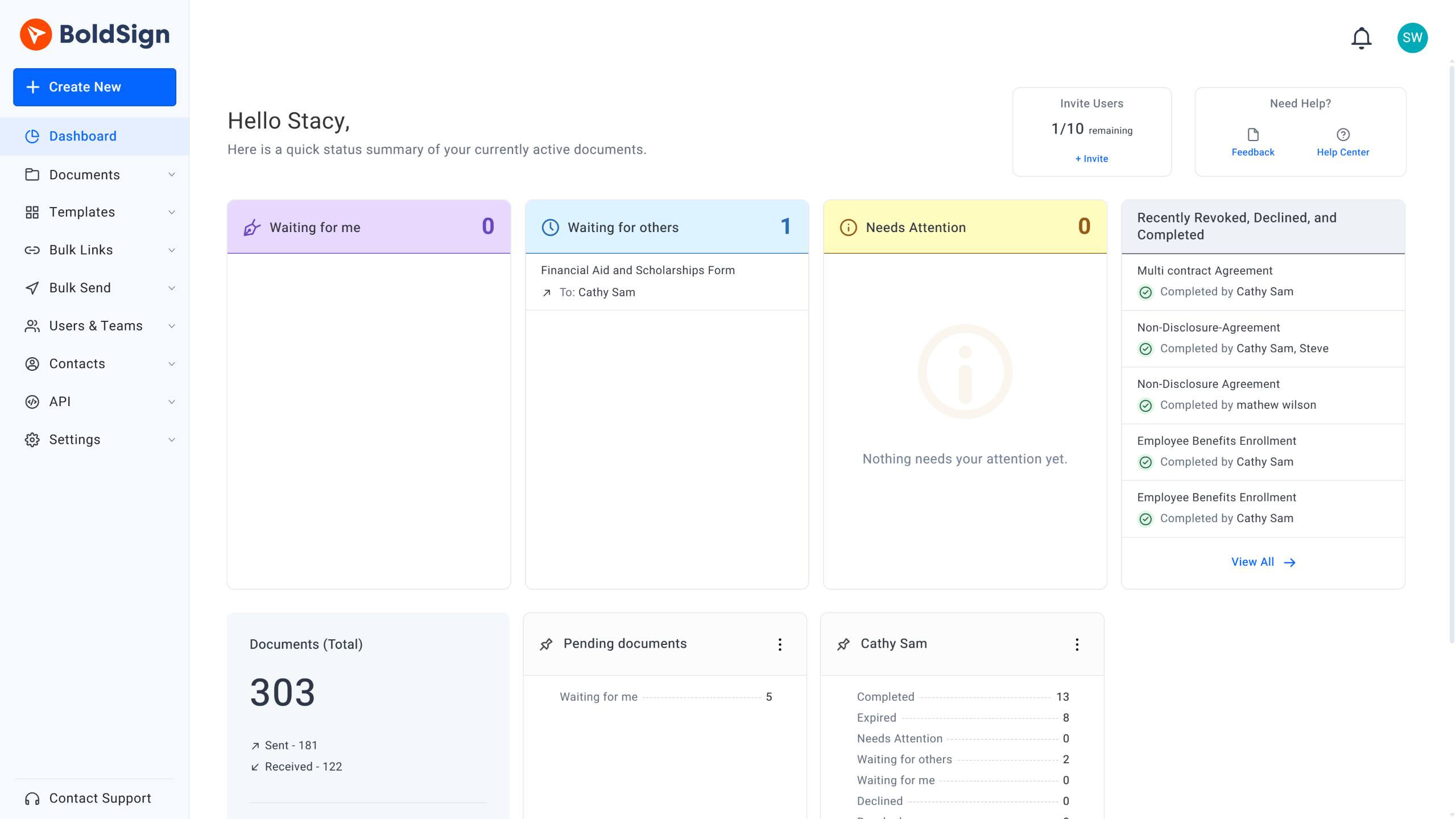Screen dimensions: 1456x819
Task: Click the pin icon on Pending documents
Action: 546,644
